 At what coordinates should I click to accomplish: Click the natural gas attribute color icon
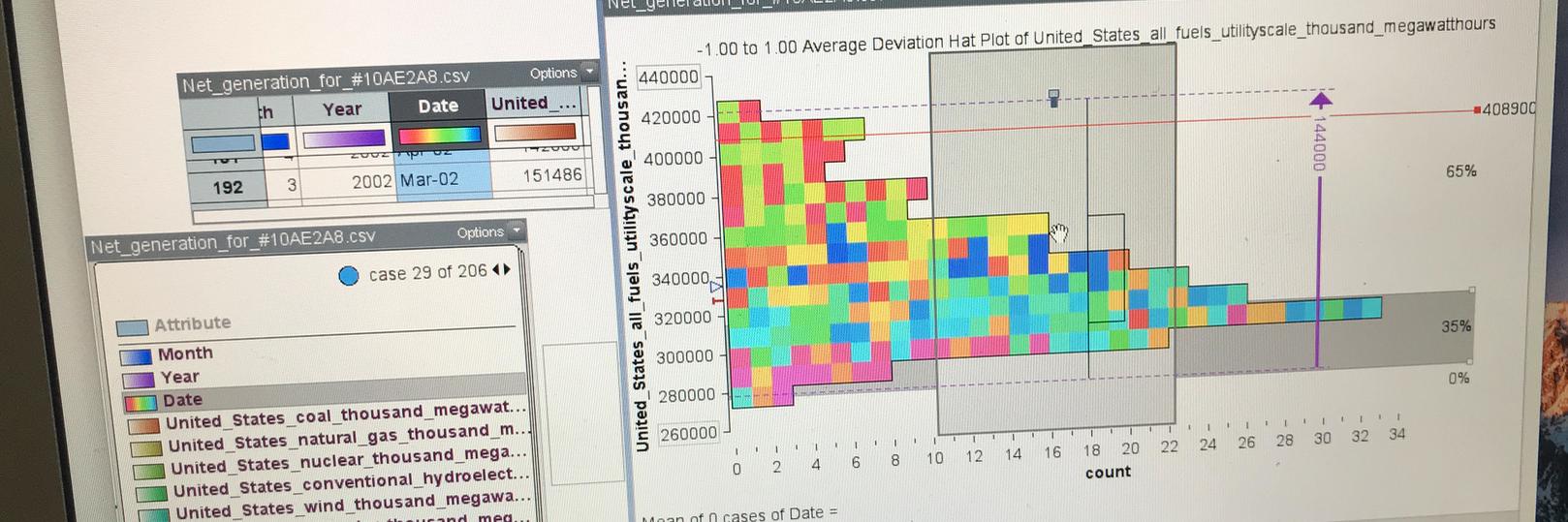[x=145, y=448]
